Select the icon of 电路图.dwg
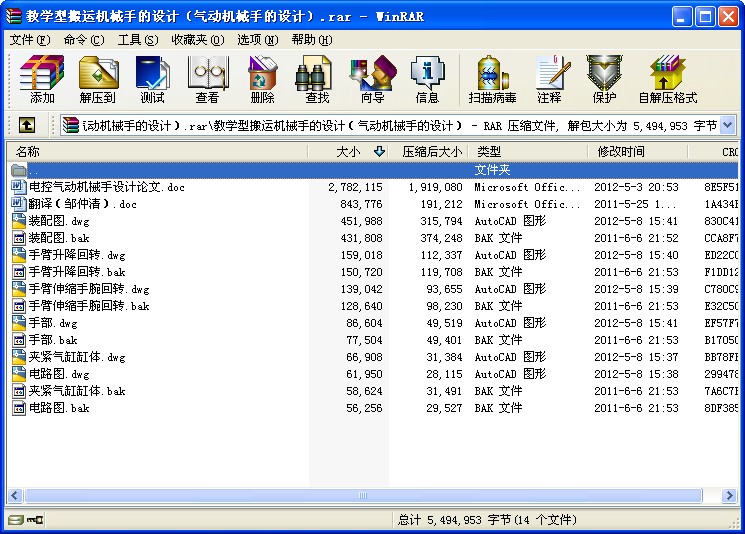745x534 pixels. pyautogui.click(x=19, y=374)
